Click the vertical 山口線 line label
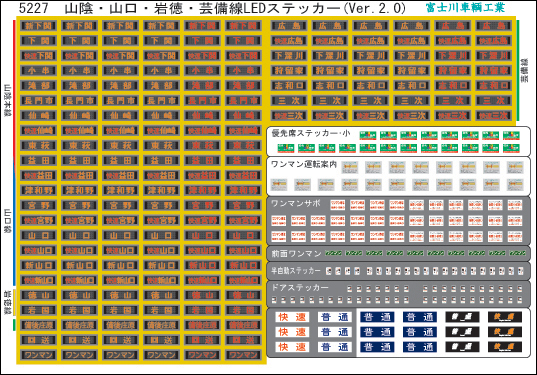The height and width of the screenshot is (375, 537). (7, 221)
